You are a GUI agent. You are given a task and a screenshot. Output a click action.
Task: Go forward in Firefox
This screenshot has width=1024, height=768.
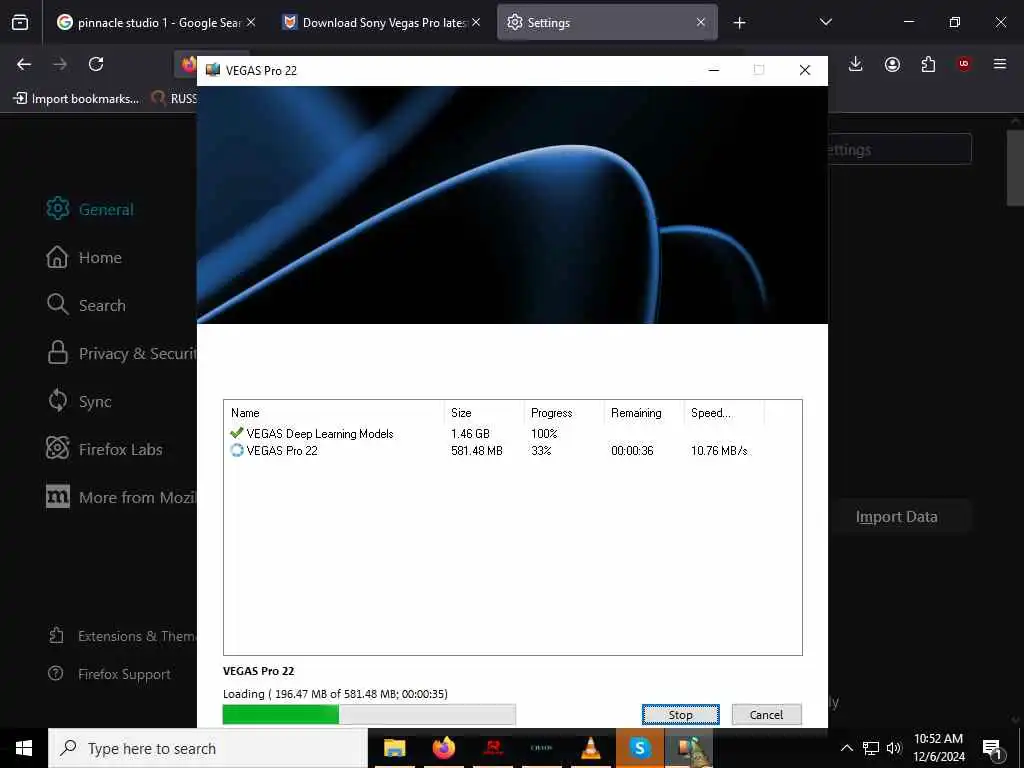pos(60,64)
